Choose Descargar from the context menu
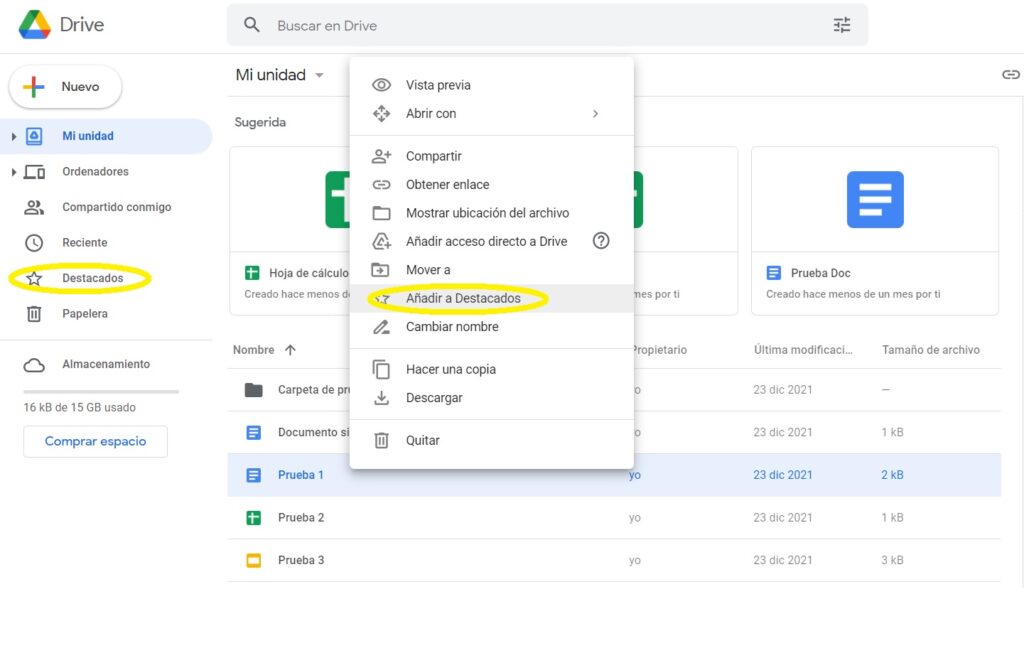The image size is (1024, 648). (x=434, y=398)
